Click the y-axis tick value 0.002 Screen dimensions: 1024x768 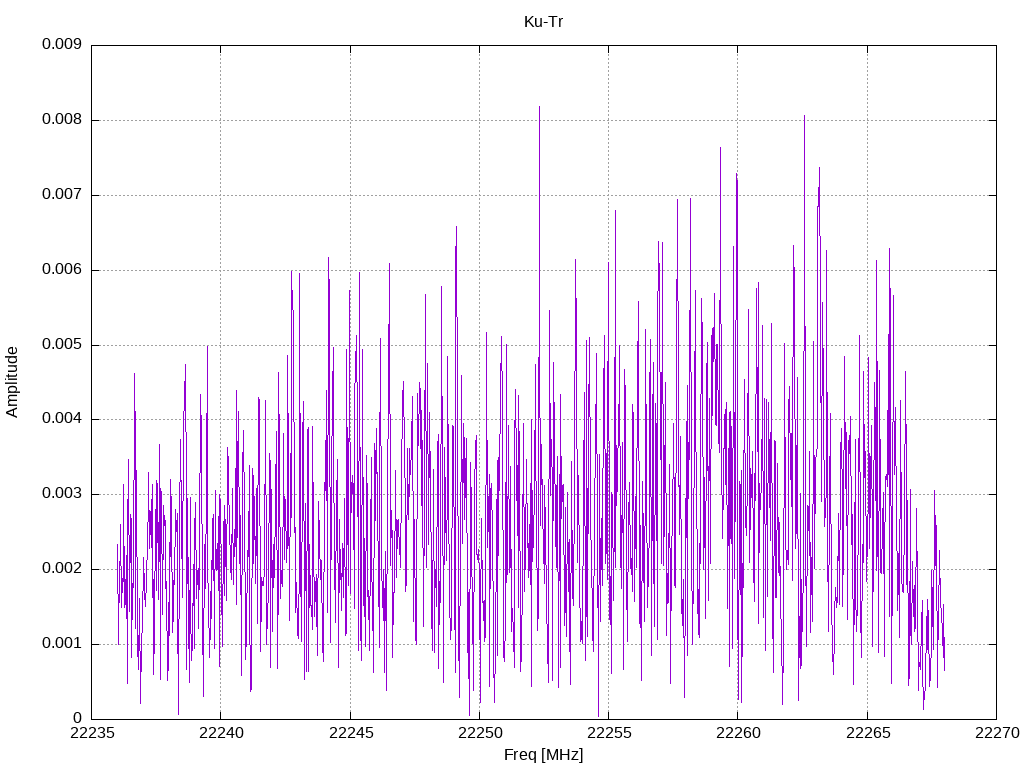click(62, 568)
